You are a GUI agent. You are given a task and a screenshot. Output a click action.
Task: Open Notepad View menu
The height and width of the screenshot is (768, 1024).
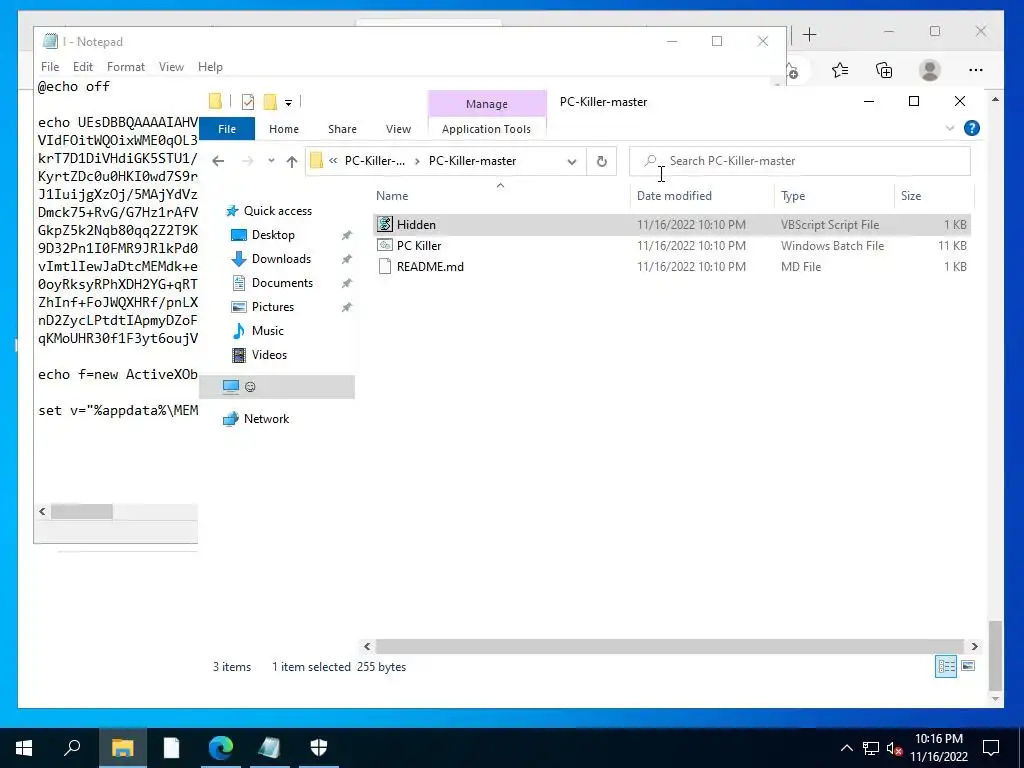pos(171,67)
